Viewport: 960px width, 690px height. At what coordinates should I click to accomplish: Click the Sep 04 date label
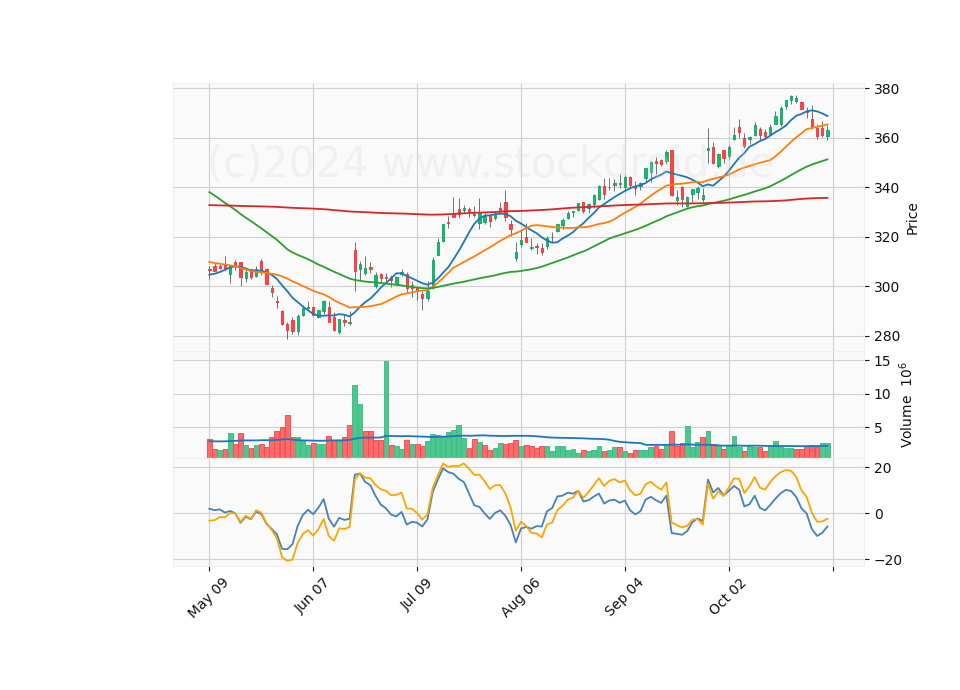(623, 597)
